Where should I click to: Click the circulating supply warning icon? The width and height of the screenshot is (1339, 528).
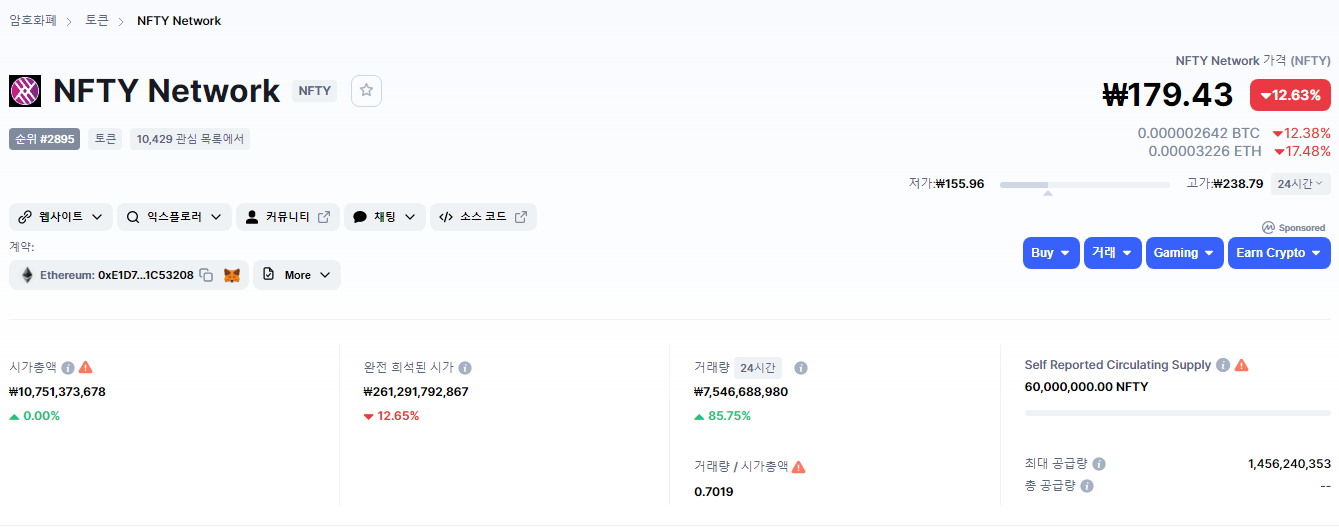pos(1241,365)
